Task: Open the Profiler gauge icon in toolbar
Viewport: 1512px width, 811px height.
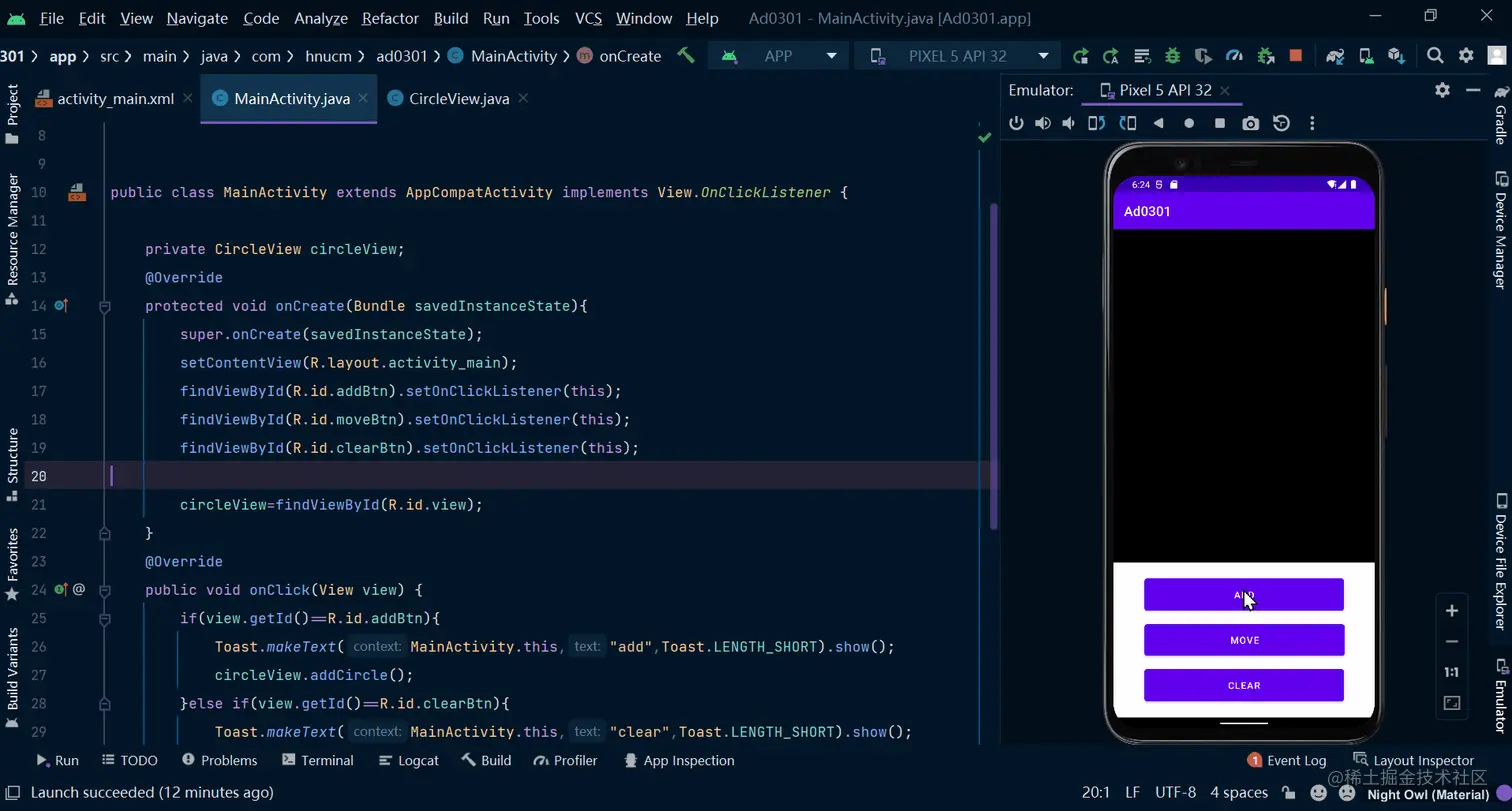Action: (1234, 56)
